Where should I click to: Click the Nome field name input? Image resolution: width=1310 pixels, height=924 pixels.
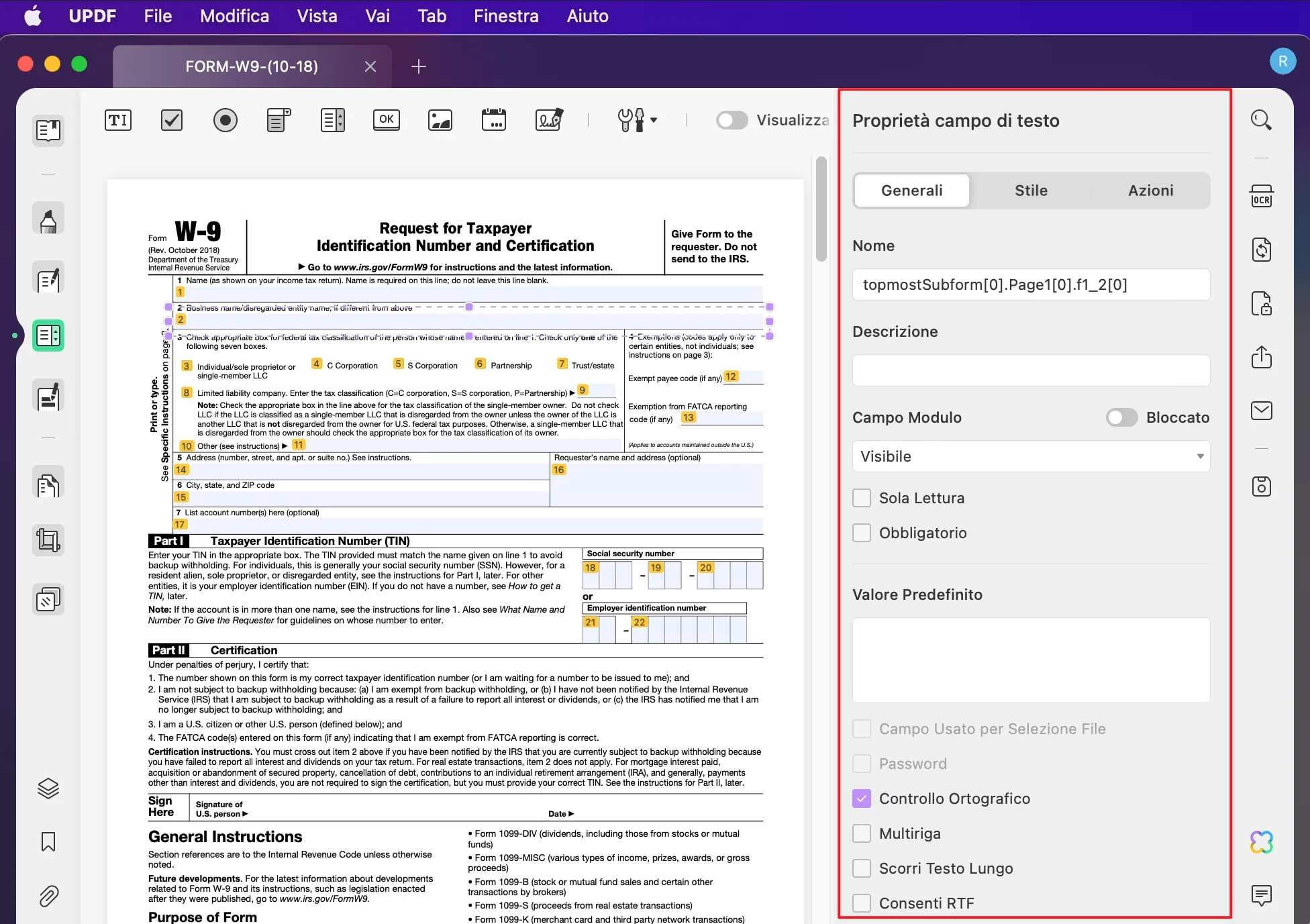pyautogui.click(x=1031, y=285)
